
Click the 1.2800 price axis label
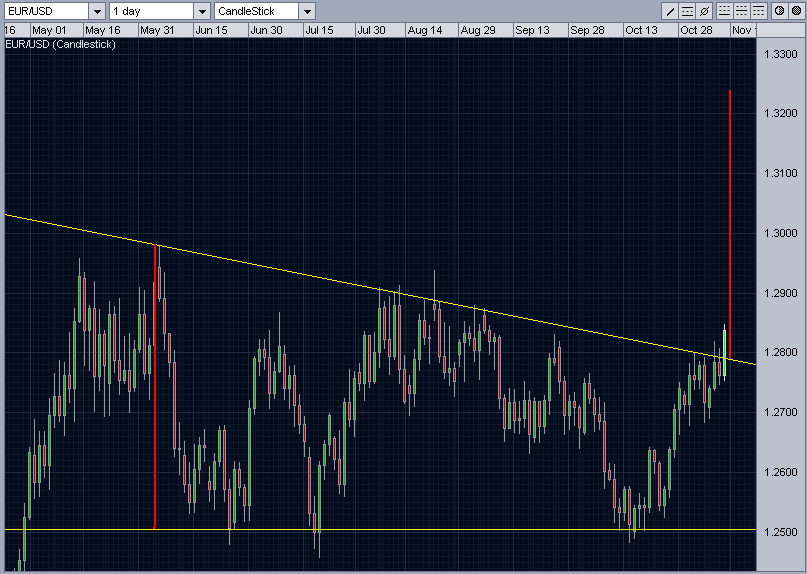(781, 352)
